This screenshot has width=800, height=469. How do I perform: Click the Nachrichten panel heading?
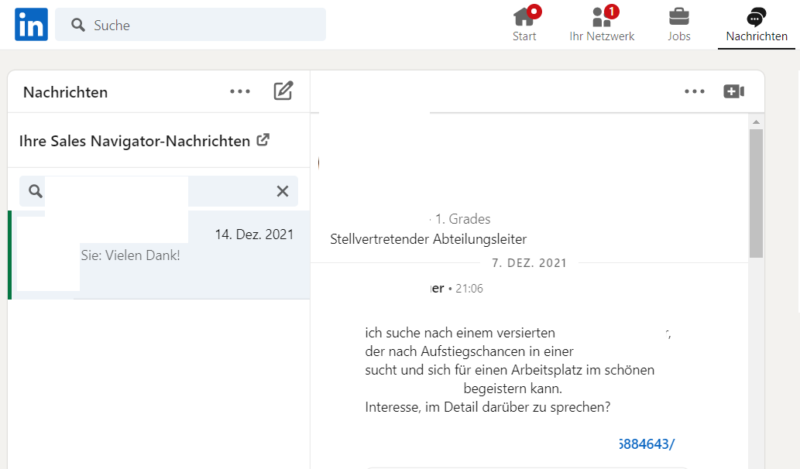[x=65, y=92]
